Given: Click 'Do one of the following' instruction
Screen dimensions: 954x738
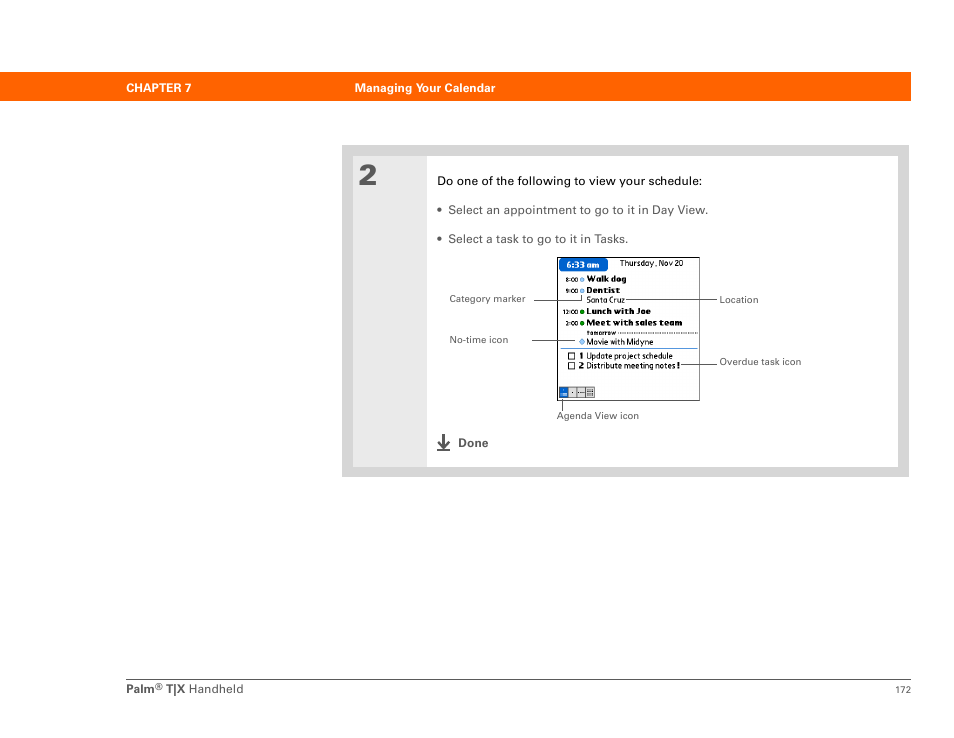Looking at the screenshot, I should 569,181.
